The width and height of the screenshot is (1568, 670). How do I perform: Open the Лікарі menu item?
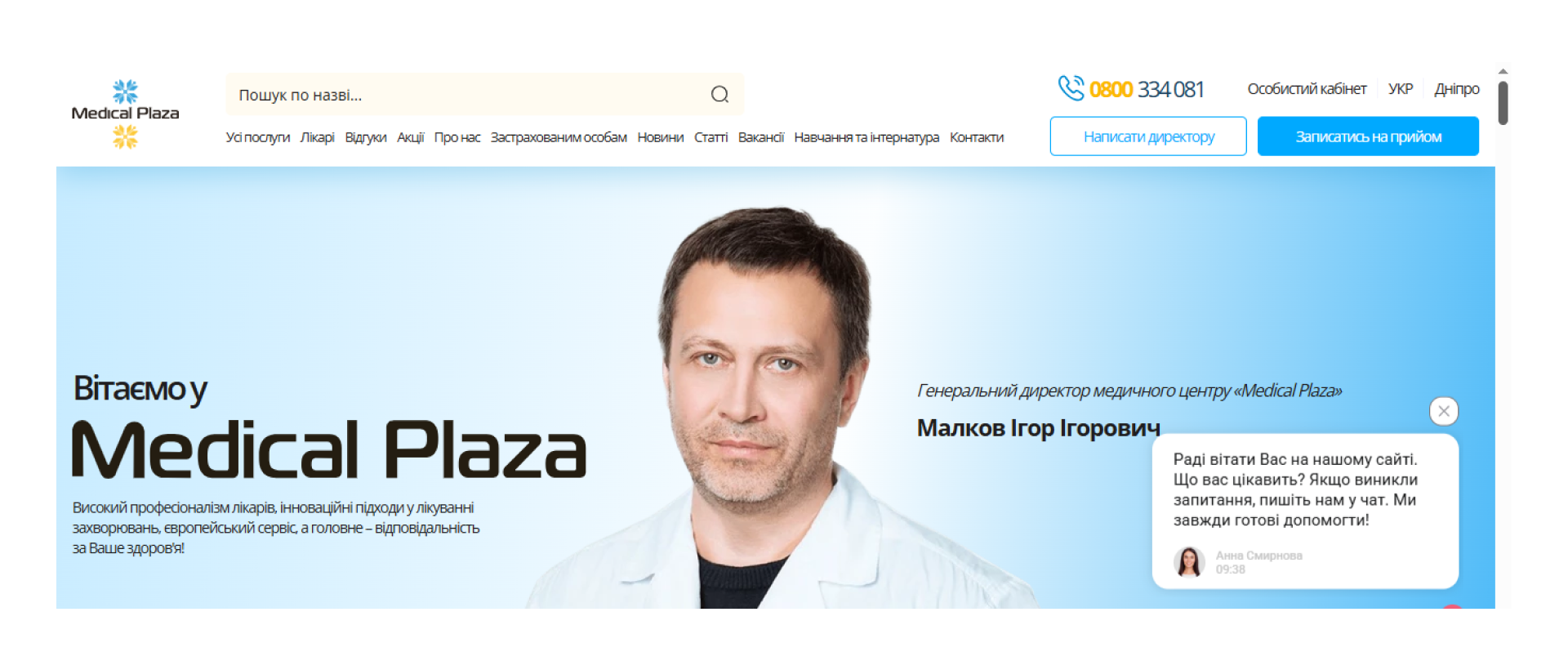click(318, 137)
